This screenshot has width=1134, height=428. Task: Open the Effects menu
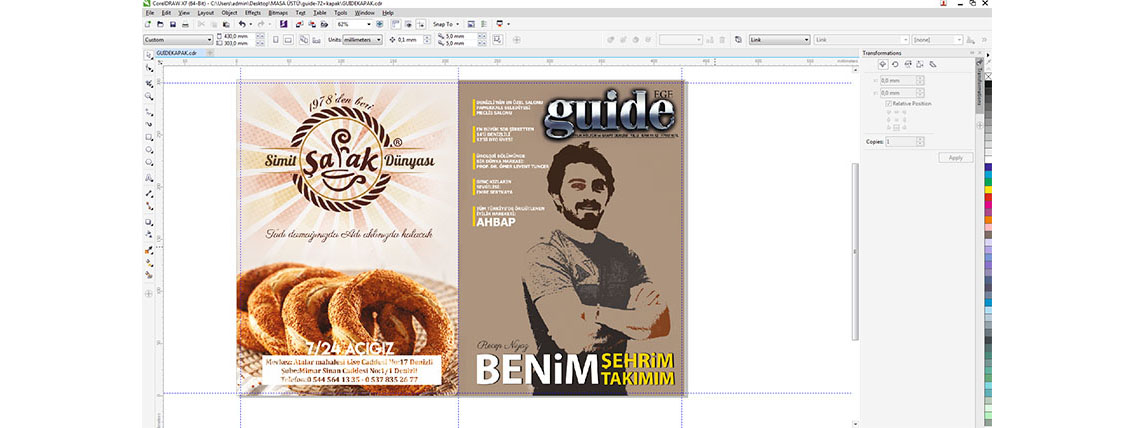pyautogui.click(x=253, y=12)
